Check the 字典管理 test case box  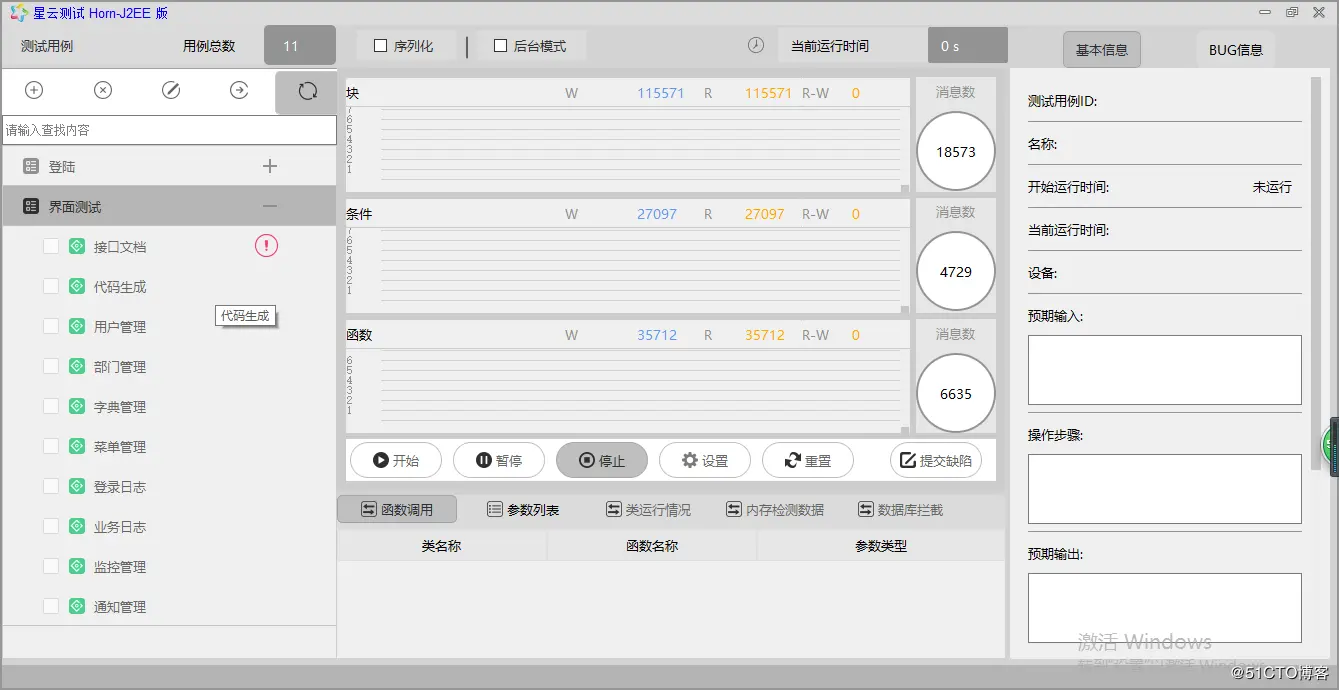[50, 406]
